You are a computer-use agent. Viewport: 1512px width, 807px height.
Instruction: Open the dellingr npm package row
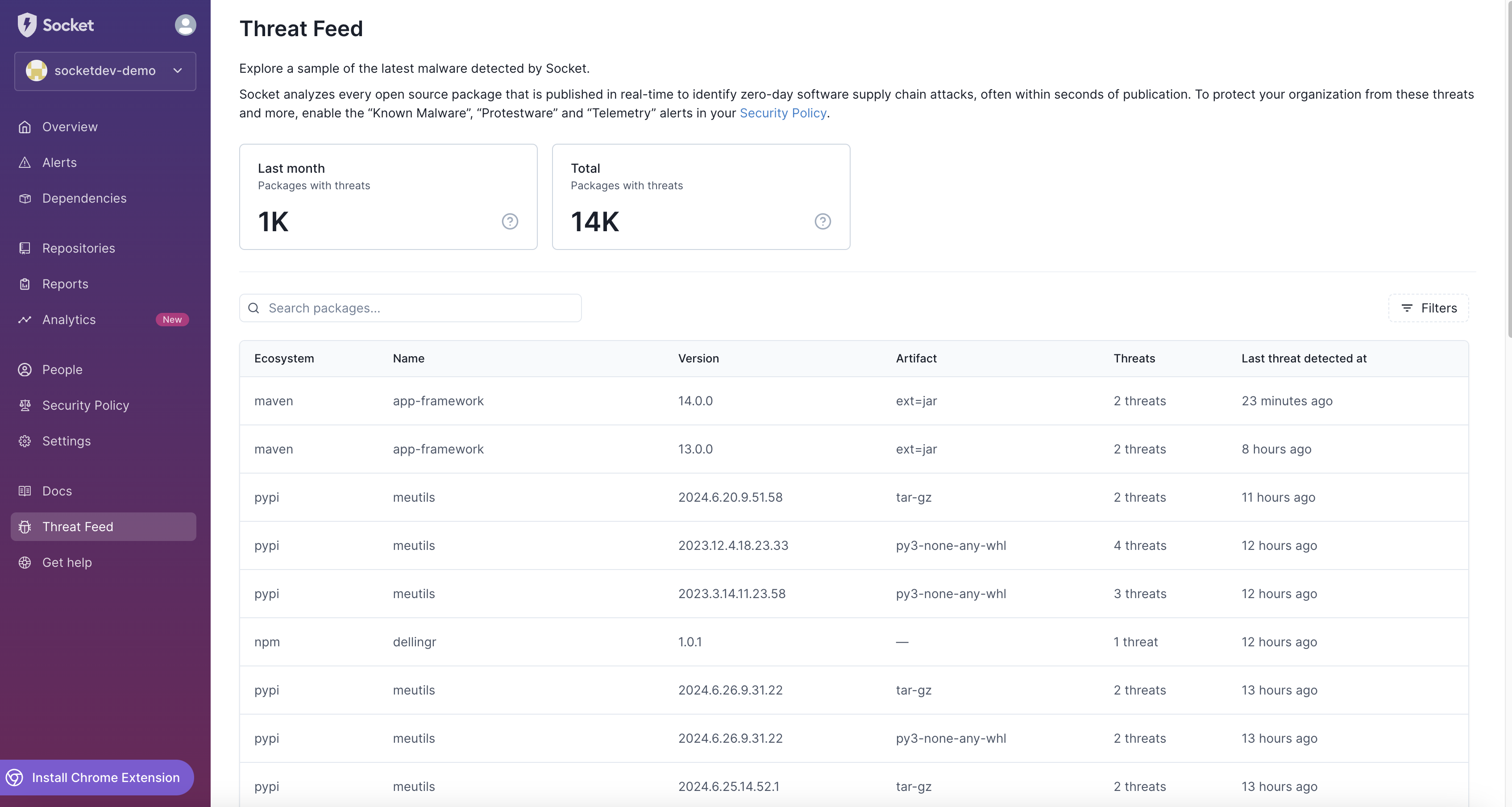(x=853, y=641)
